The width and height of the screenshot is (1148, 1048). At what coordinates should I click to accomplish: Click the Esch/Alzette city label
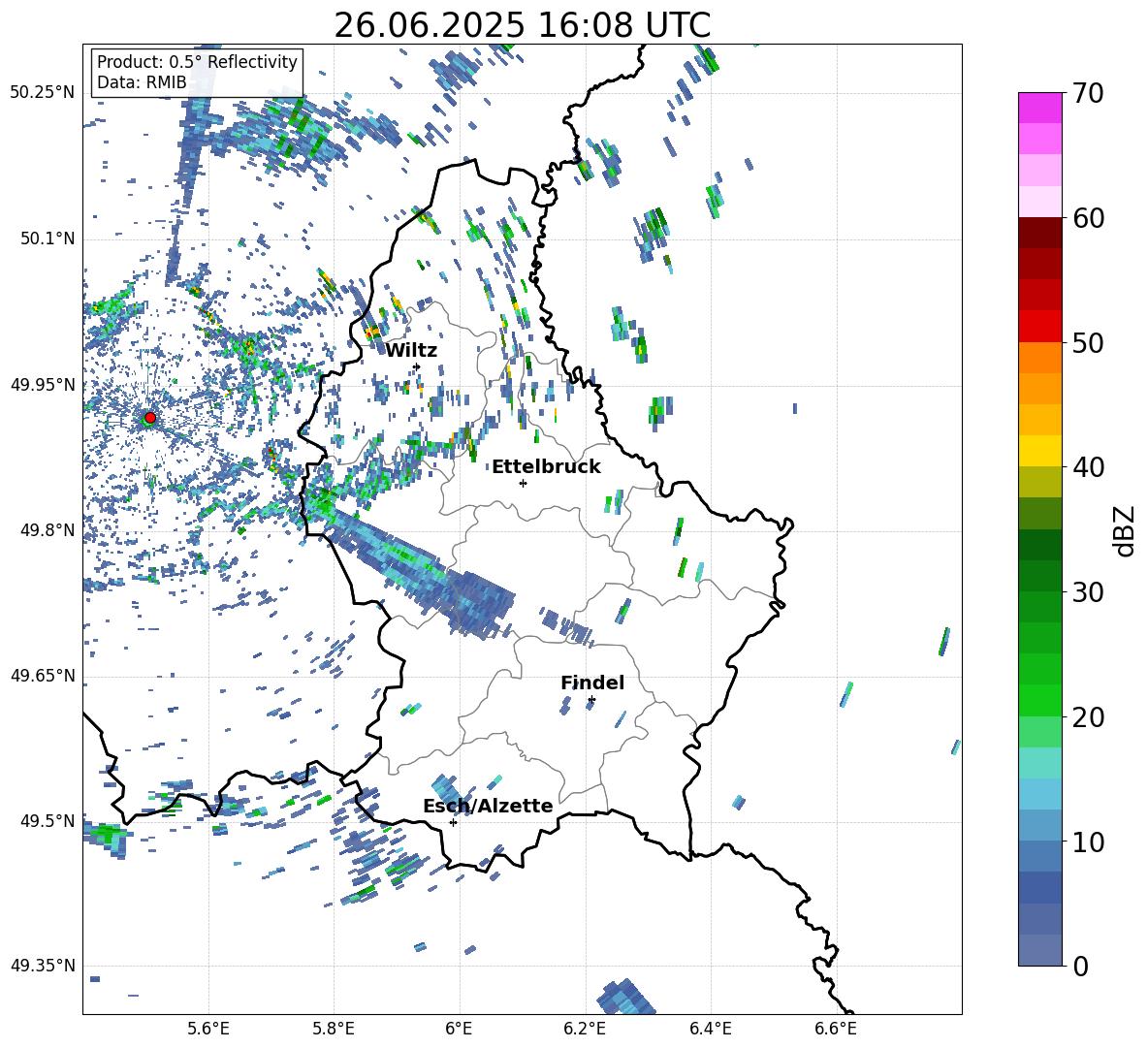pyautogui.click(x=488, y=807)
